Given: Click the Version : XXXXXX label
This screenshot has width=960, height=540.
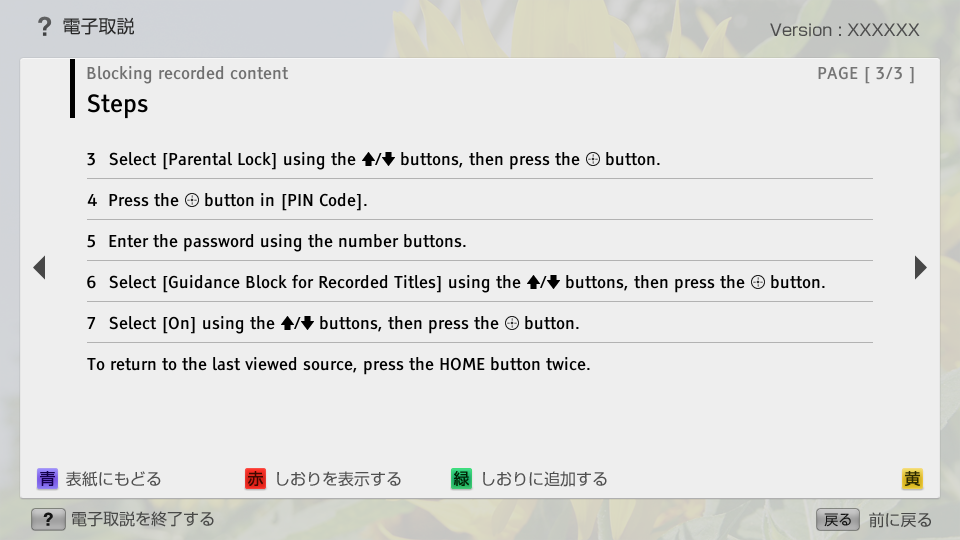Looking at the screenshot, I should tap(844, 30).
